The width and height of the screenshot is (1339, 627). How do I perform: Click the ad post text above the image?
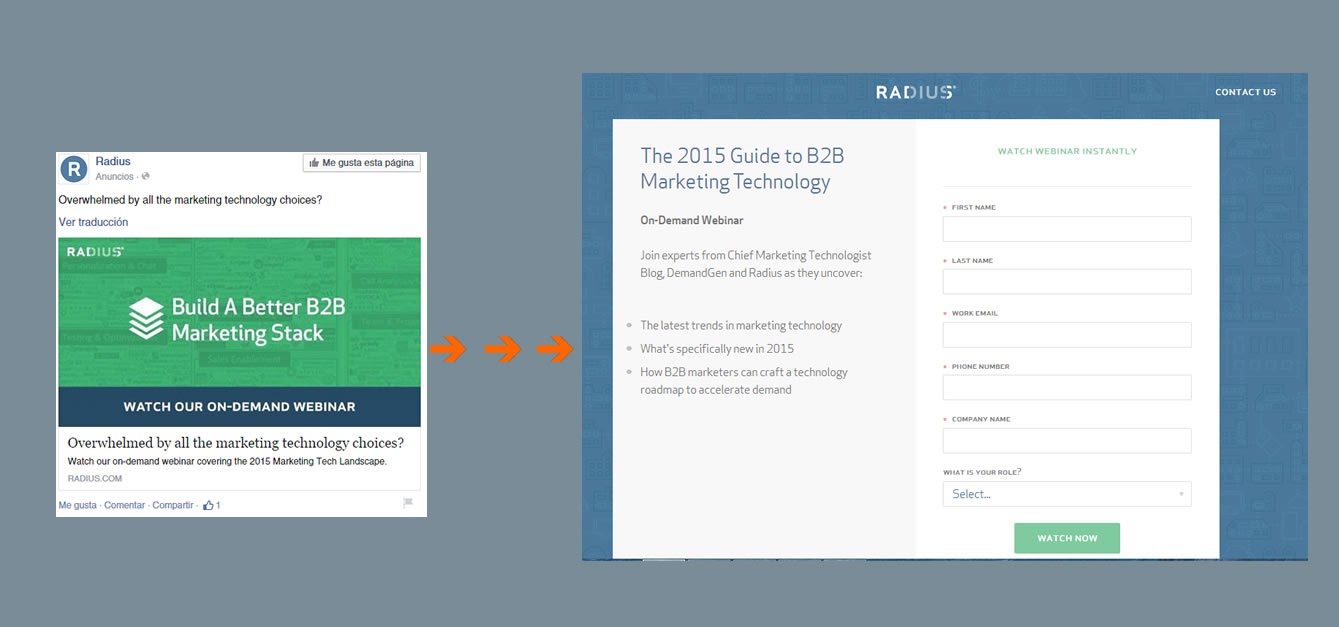pos(190,200)
